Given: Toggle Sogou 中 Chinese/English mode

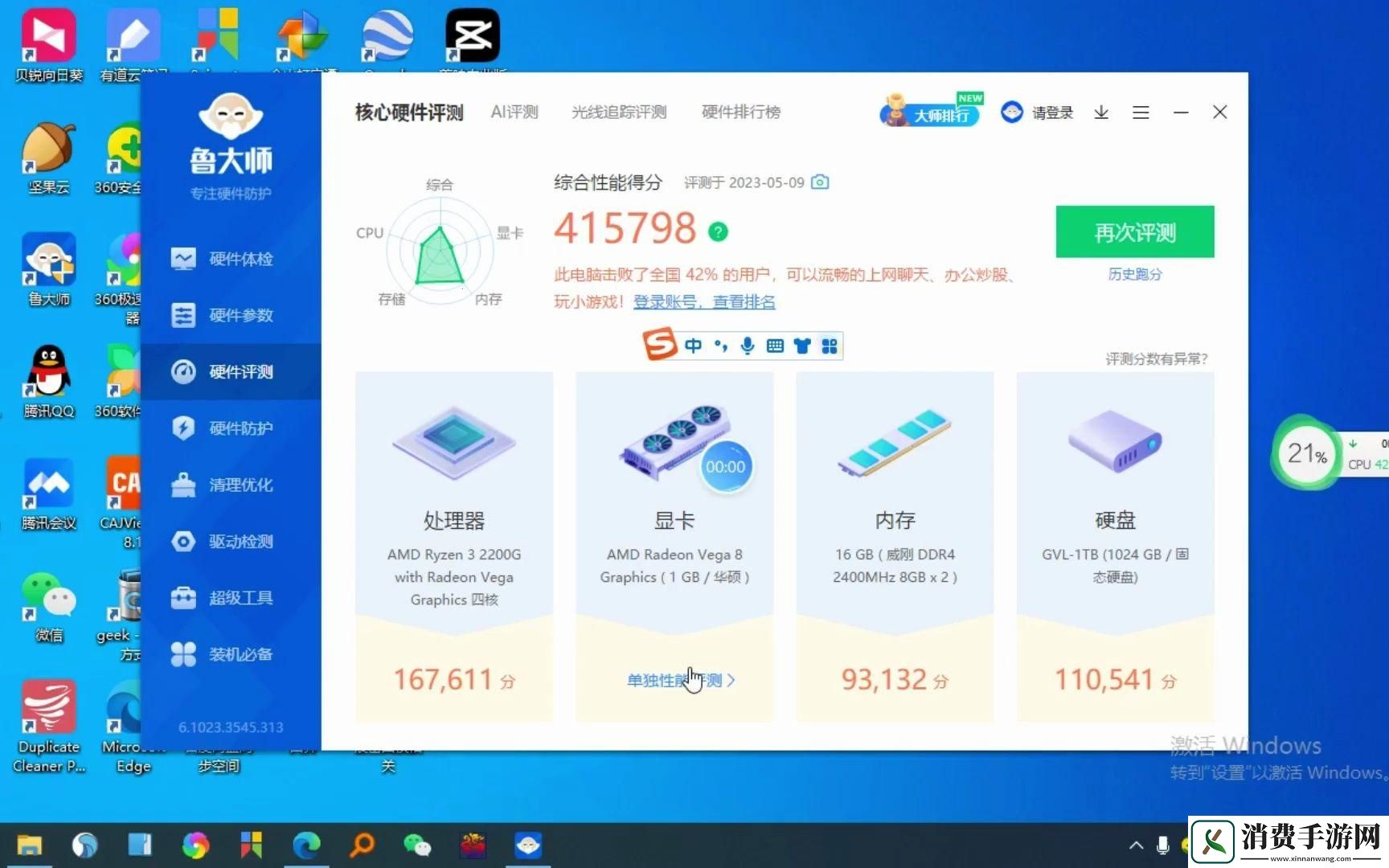Looking at the screenshot, I should coord(693,346).
